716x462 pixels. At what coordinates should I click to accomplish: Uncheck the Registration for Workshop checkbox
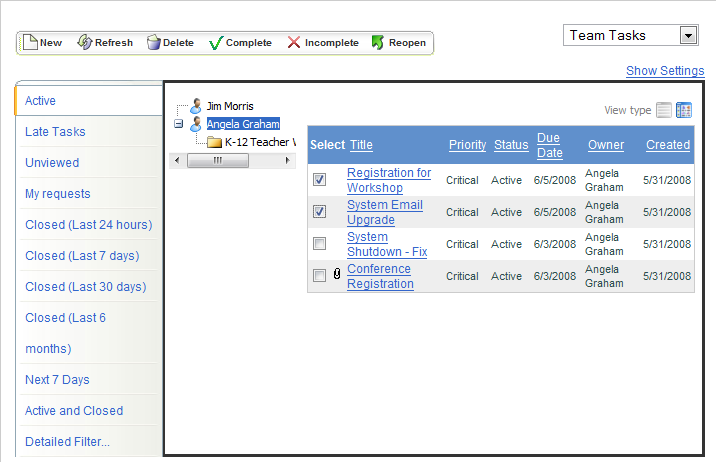pyautogui.click(x=319, y=180)
